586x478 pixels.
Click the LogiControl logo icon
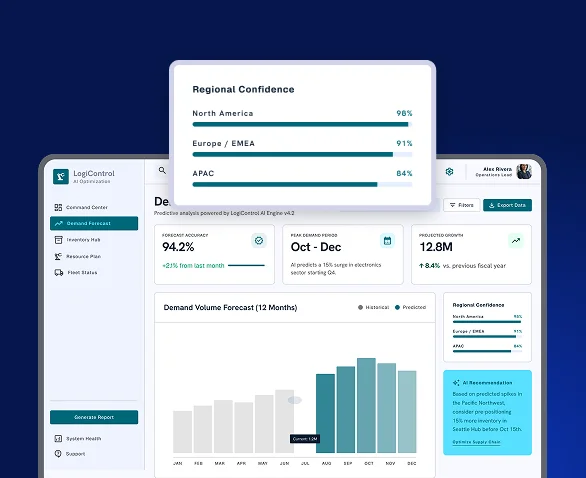pos(61,176)
